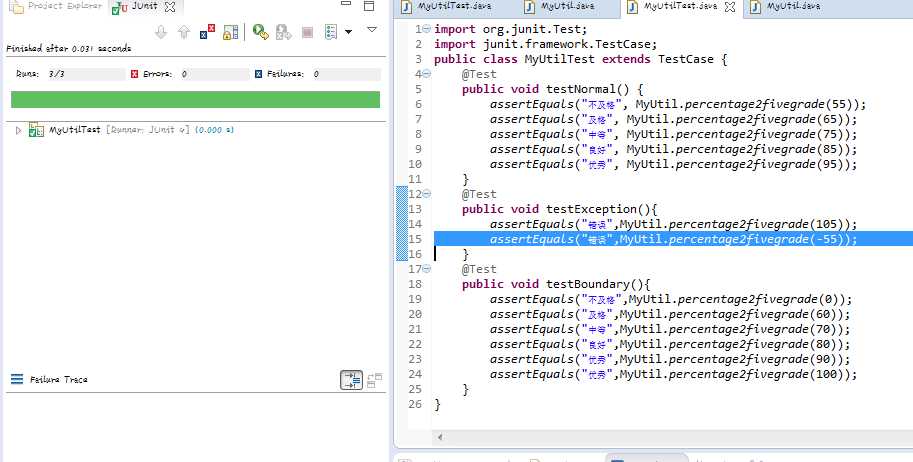This screenshot has width=913, height=462.
Task: Click the Compare Actual With Expected icon
Action: (375, 380)
